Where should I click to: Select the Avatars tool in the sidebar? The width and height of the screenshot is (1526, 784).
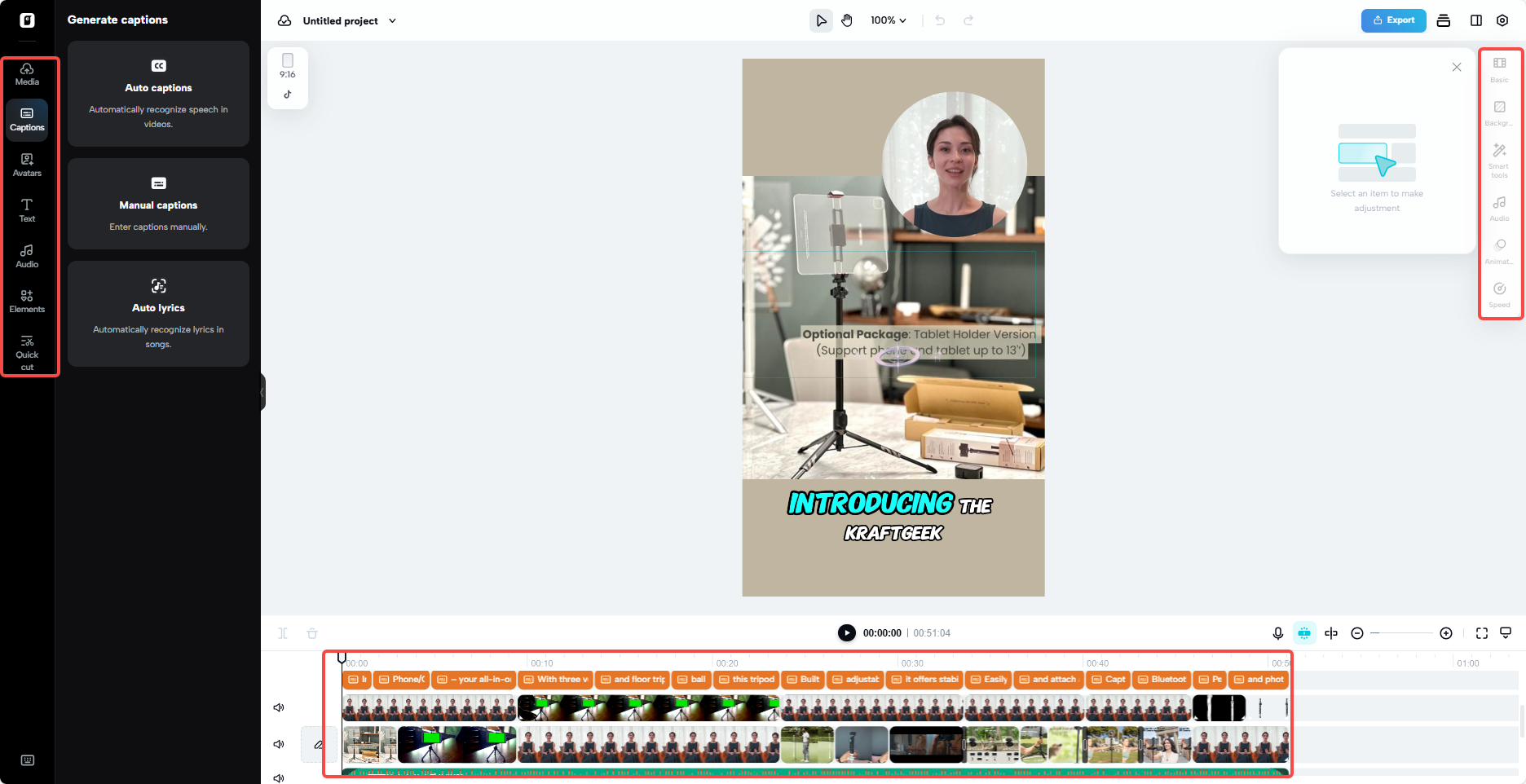pos(27,165)
